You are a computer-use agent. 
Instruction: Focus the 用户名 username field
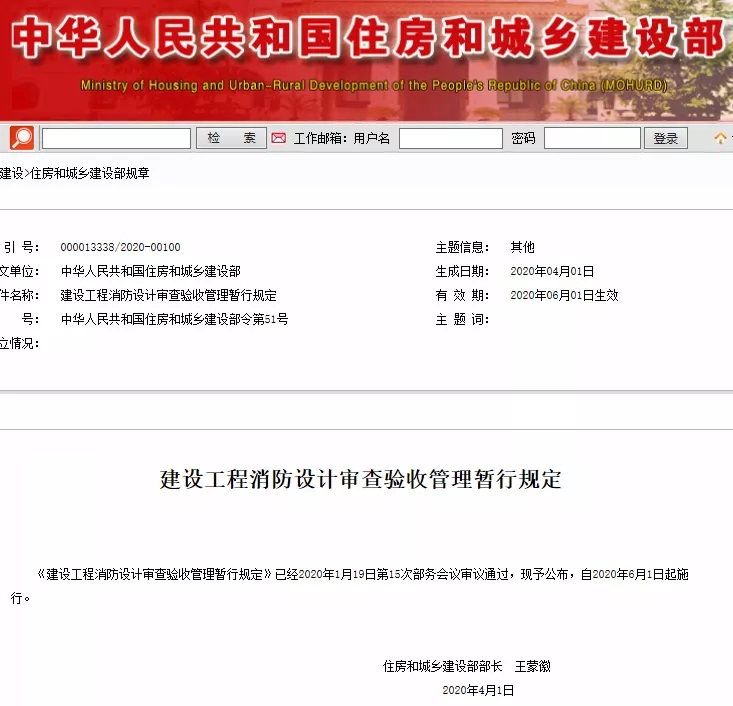click(451, 138)
